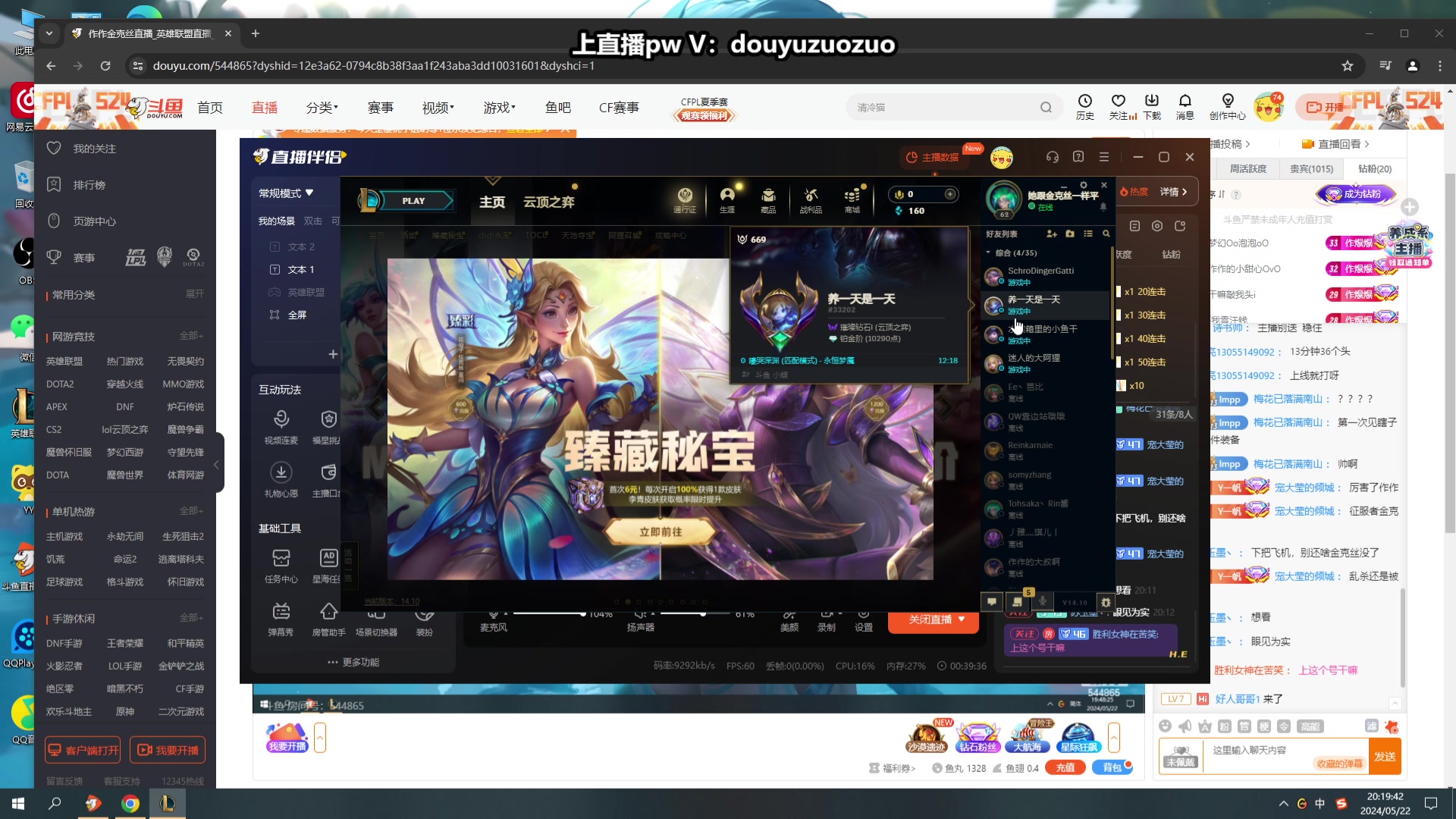
Task: Open 美颜 beauty filter settings
Action: coord(789,622)
